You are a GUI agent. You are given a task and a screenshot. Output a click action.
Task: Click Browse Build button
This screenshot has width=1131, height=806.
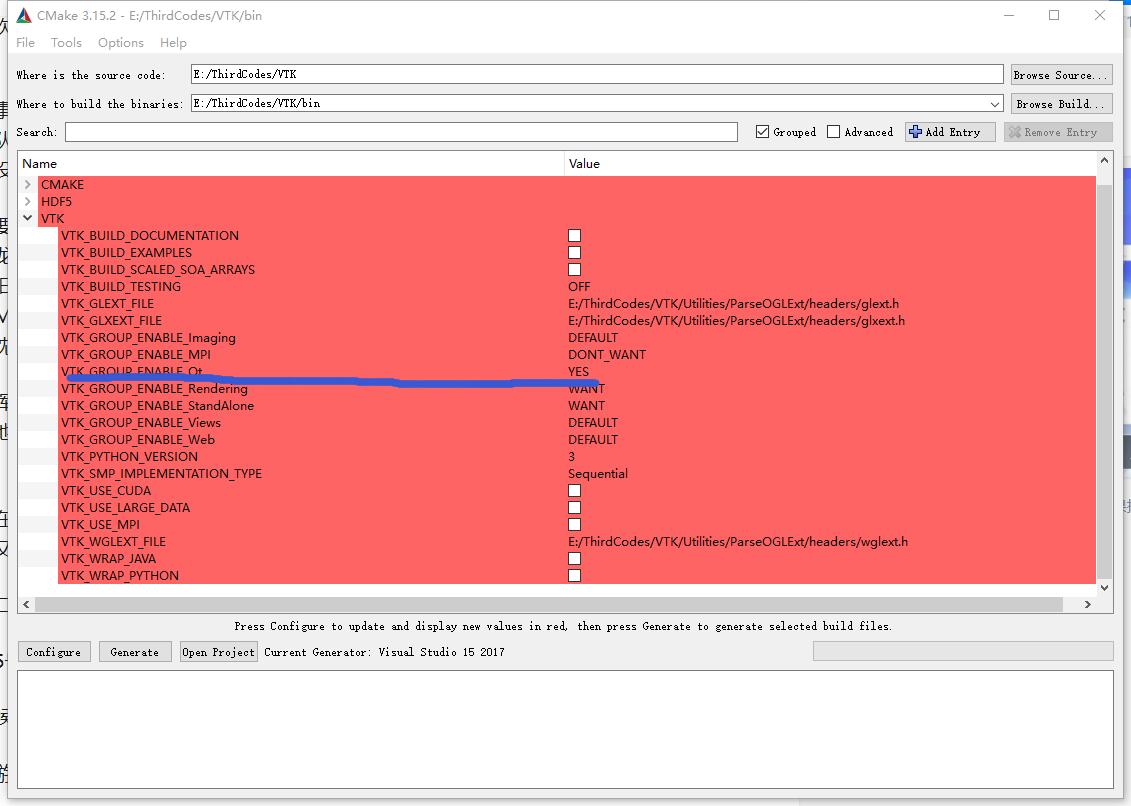1061,104
